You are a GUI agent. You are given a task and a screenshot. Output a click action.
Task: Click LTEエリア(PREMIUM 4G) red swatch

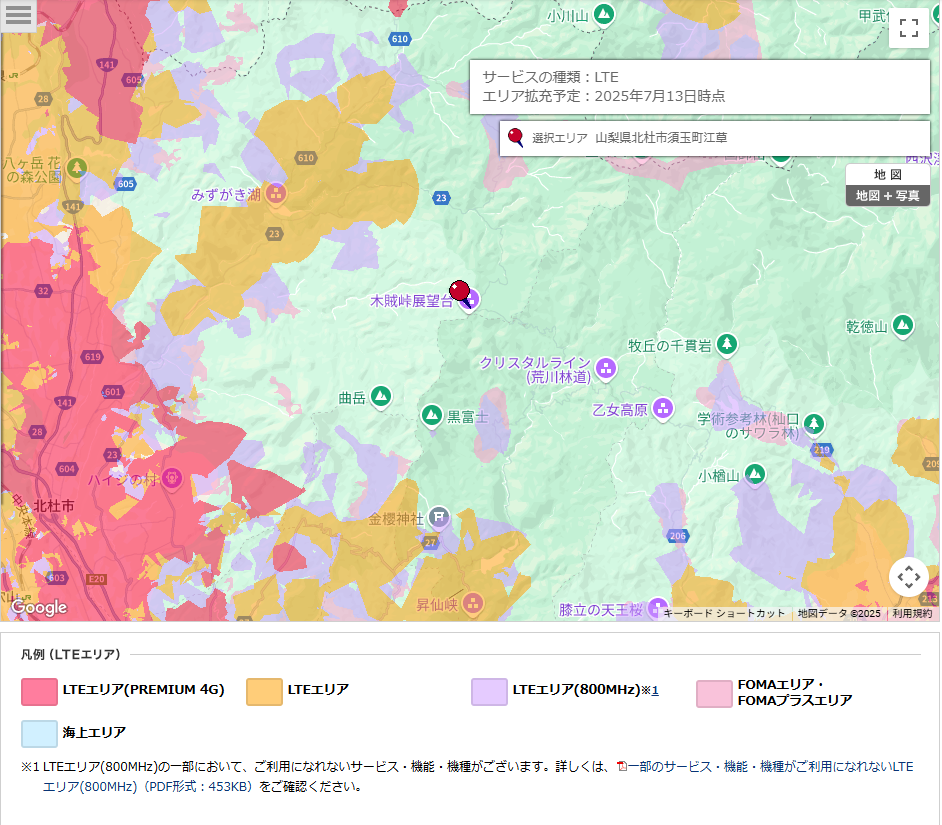pyautogui.click(x=39, y=692)
